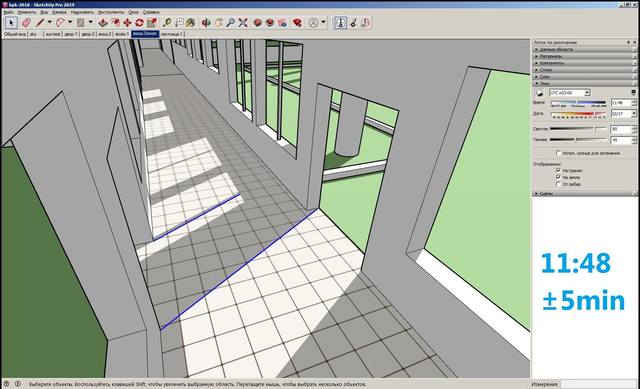Activate the Push/Pull tool
Viewport: 640px width, 389px height.
[x=103, y=23]
